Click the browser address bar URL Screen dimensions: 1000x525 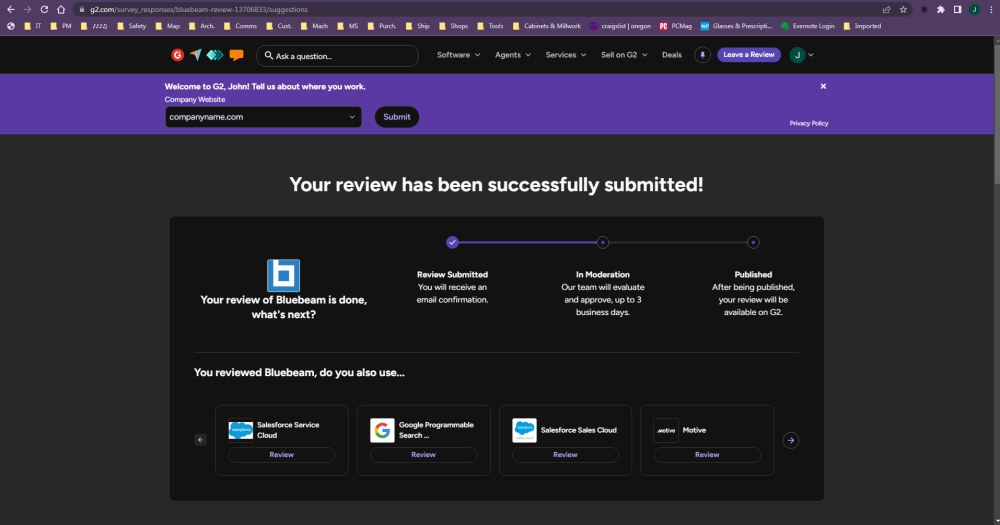tap(198, 10)
